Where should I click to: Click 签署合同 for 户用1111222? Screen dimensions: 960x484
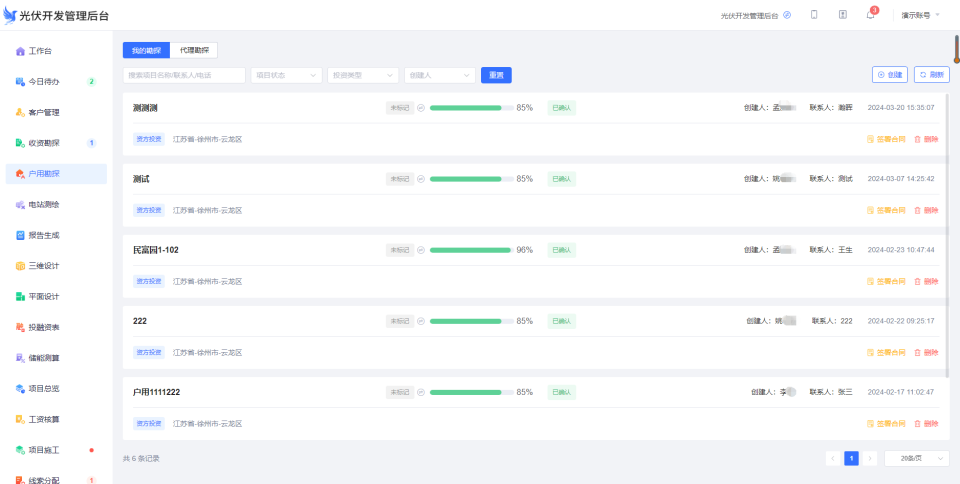(886, 423)
